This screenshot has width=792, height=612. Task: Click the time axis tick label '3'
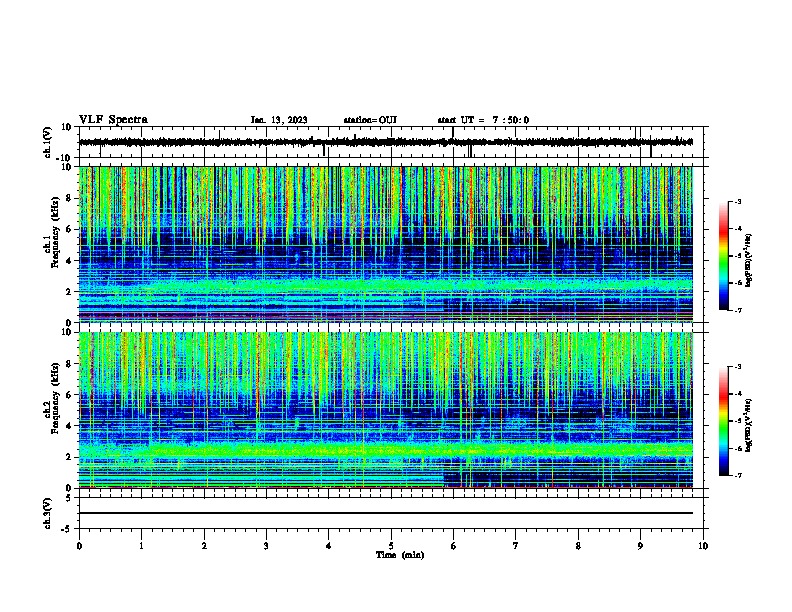click(266, 546)
